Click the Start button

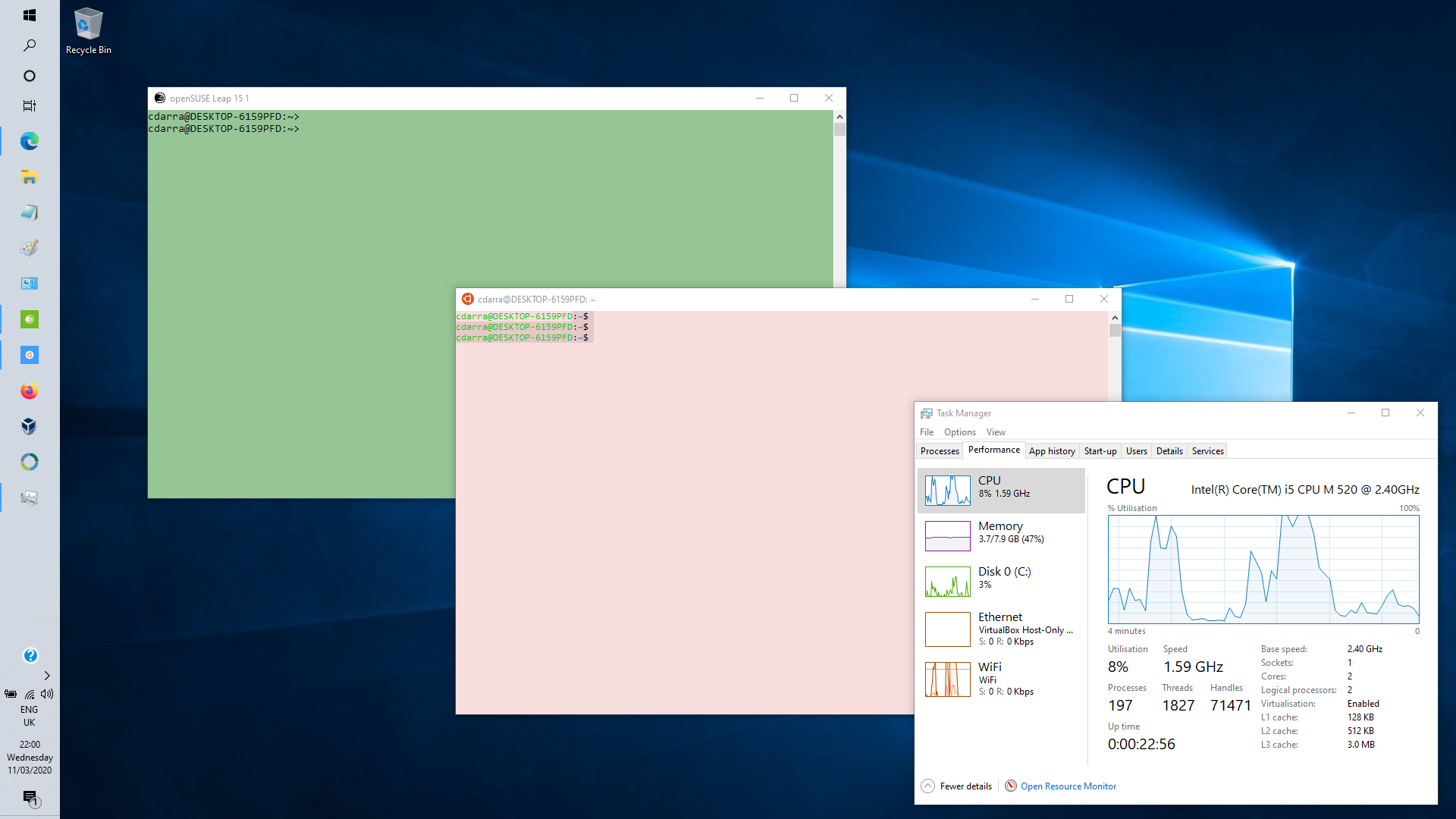(x=29, y=14)
